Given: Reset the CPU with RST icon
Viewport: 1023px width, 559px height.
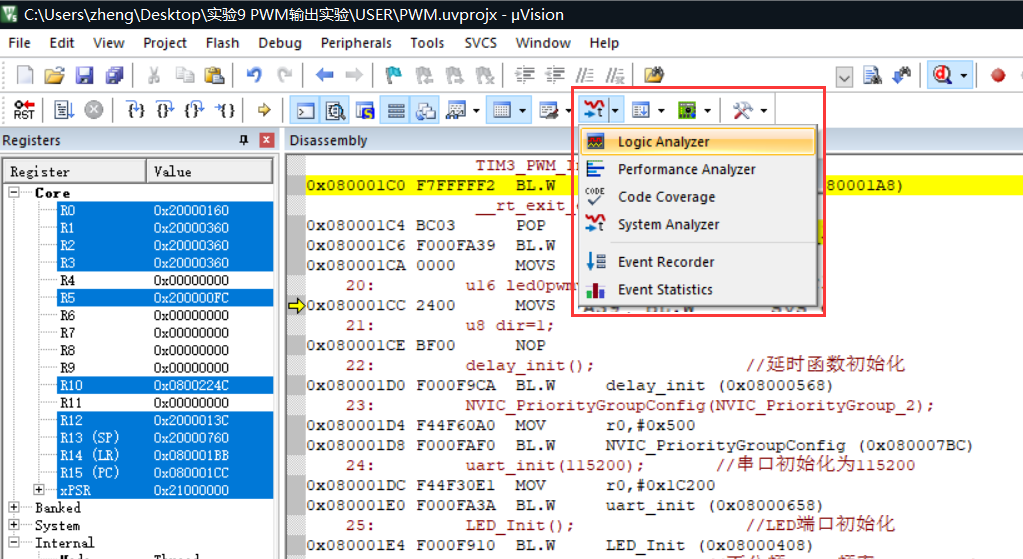Looking at the screenshot, I should coord(24,110).
